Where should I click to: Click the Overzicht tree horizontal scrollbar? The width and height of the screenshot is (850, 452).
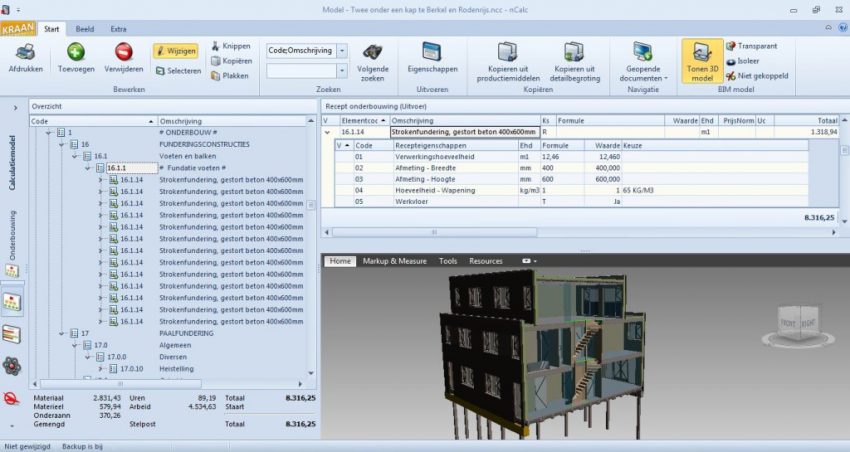[x=121, y=384]
